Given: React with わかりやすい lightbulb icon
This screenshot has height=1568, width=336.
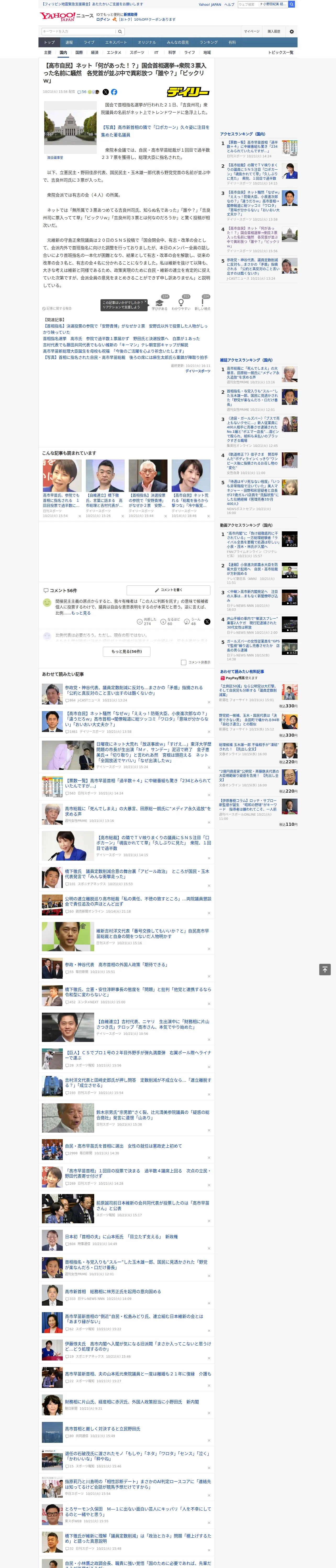Looking at the screenshot, I should click(x=181, y=304).
